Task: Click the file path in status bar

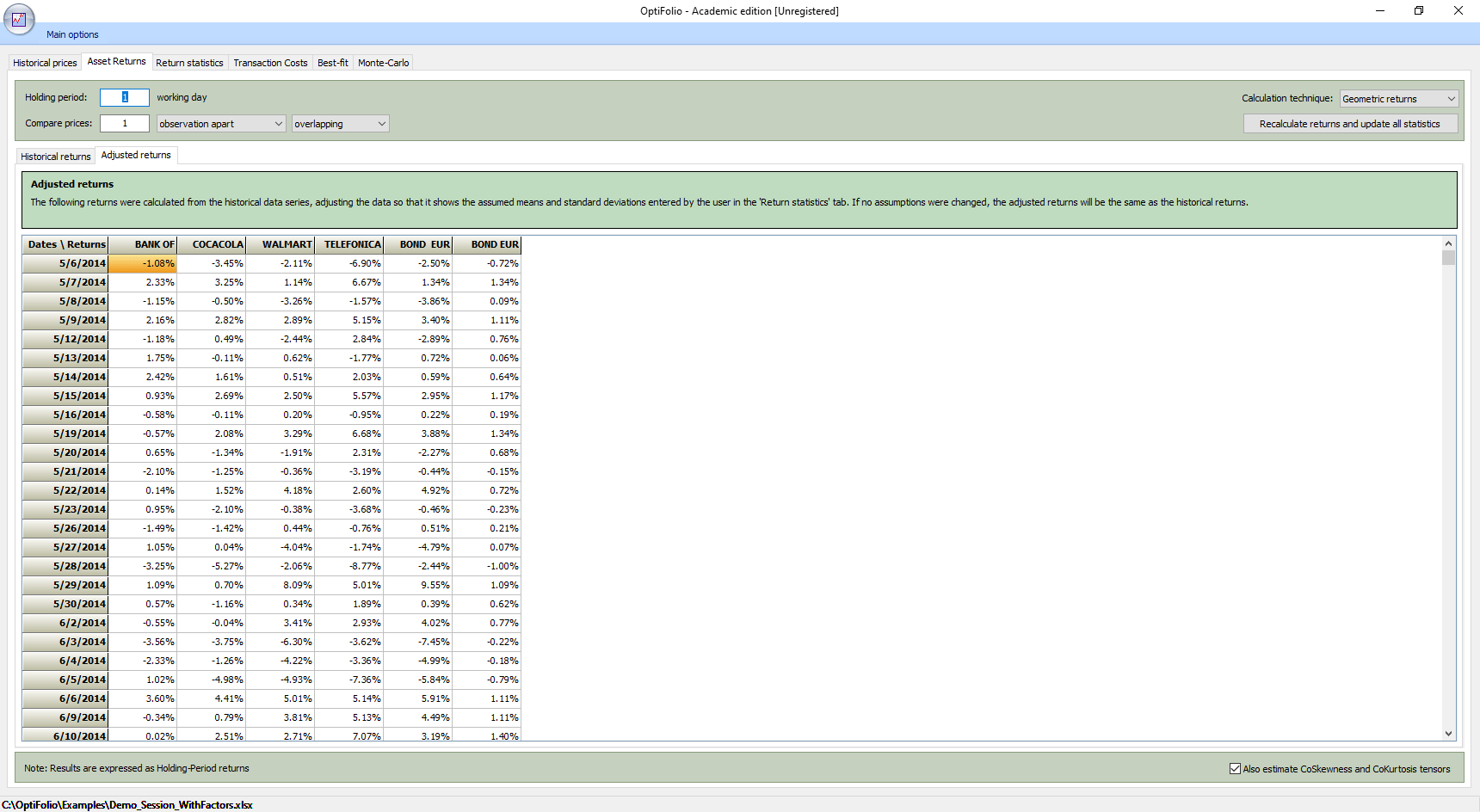Action: pyautogui.click(x=127, y=805)
